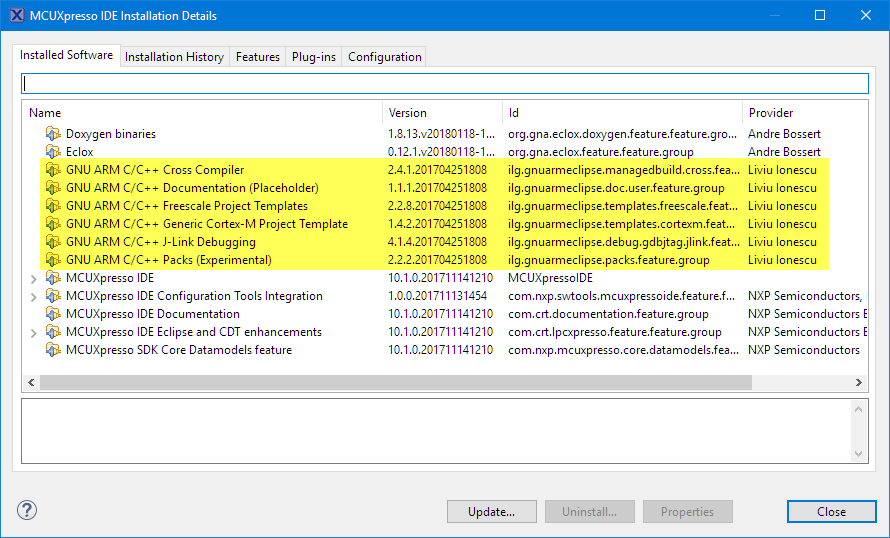890x538 pixels.
Task: Click the J-Link Debugging feature icon
Action: [x=53, y=242]
